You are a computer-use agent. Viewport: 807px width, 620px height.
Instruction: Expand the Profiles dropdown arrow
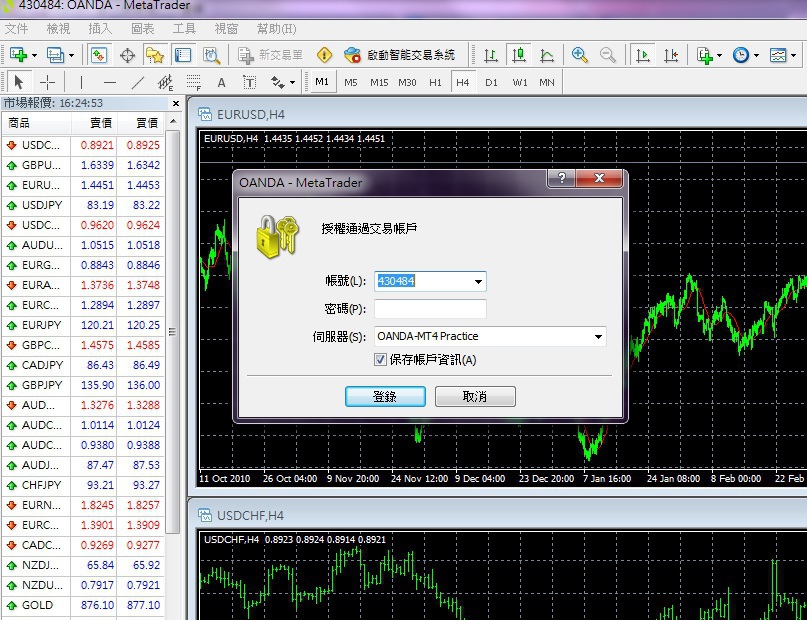tap(72, 55)
